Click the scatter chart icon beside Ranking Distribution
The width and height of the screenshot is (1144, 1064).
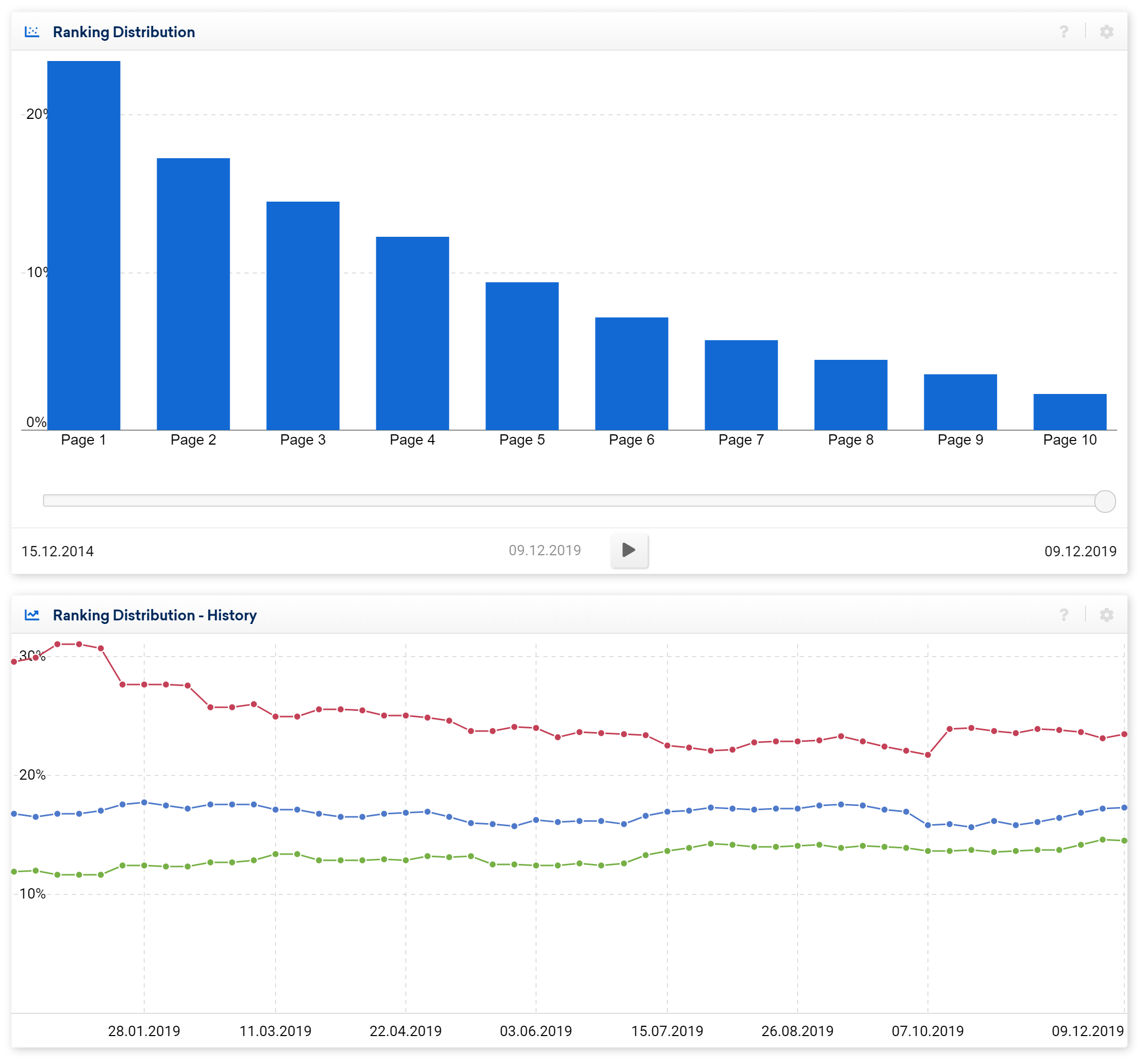click(x=32, y=32)
